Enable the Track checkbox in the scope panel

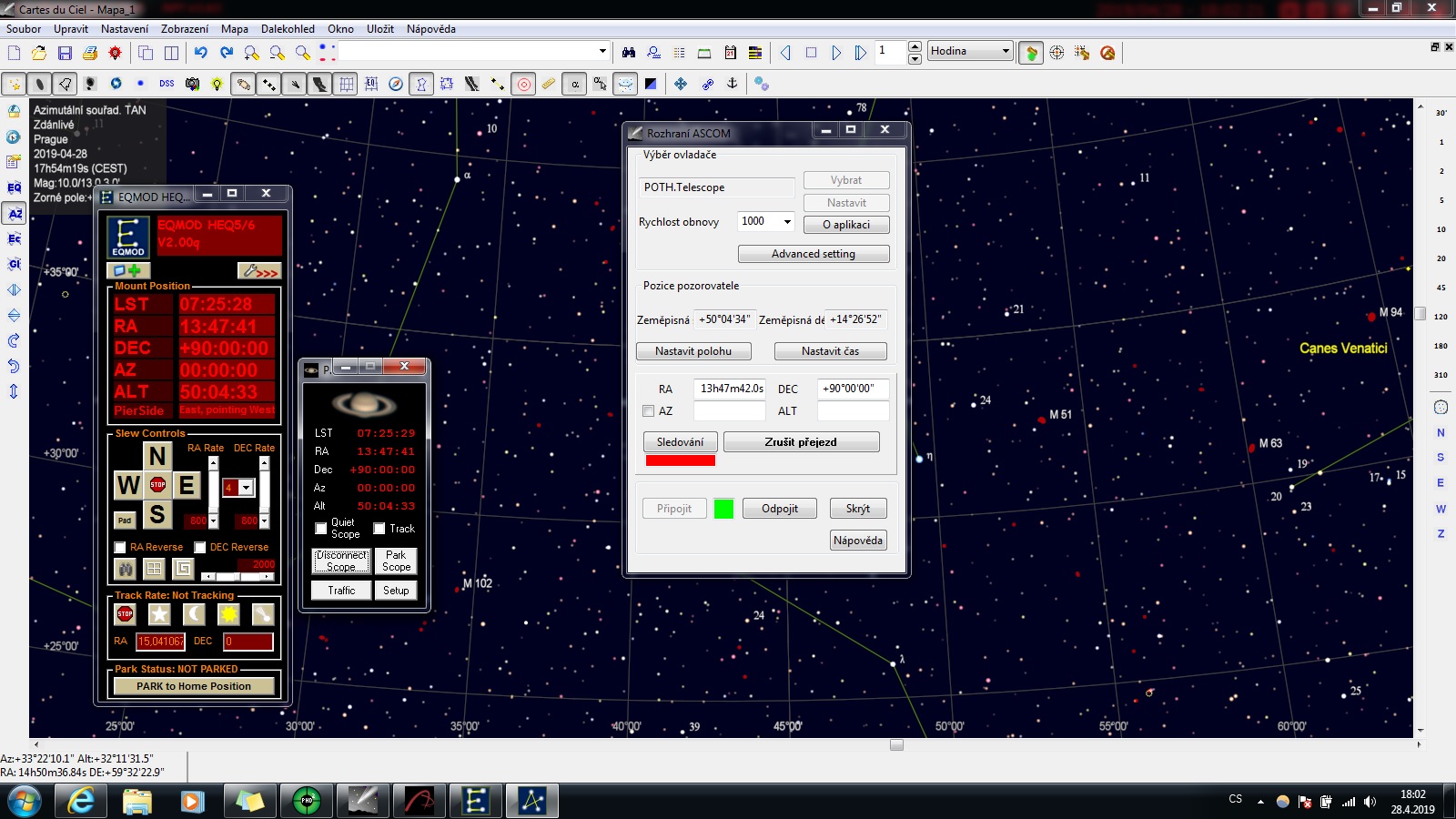tap(379, 529)
